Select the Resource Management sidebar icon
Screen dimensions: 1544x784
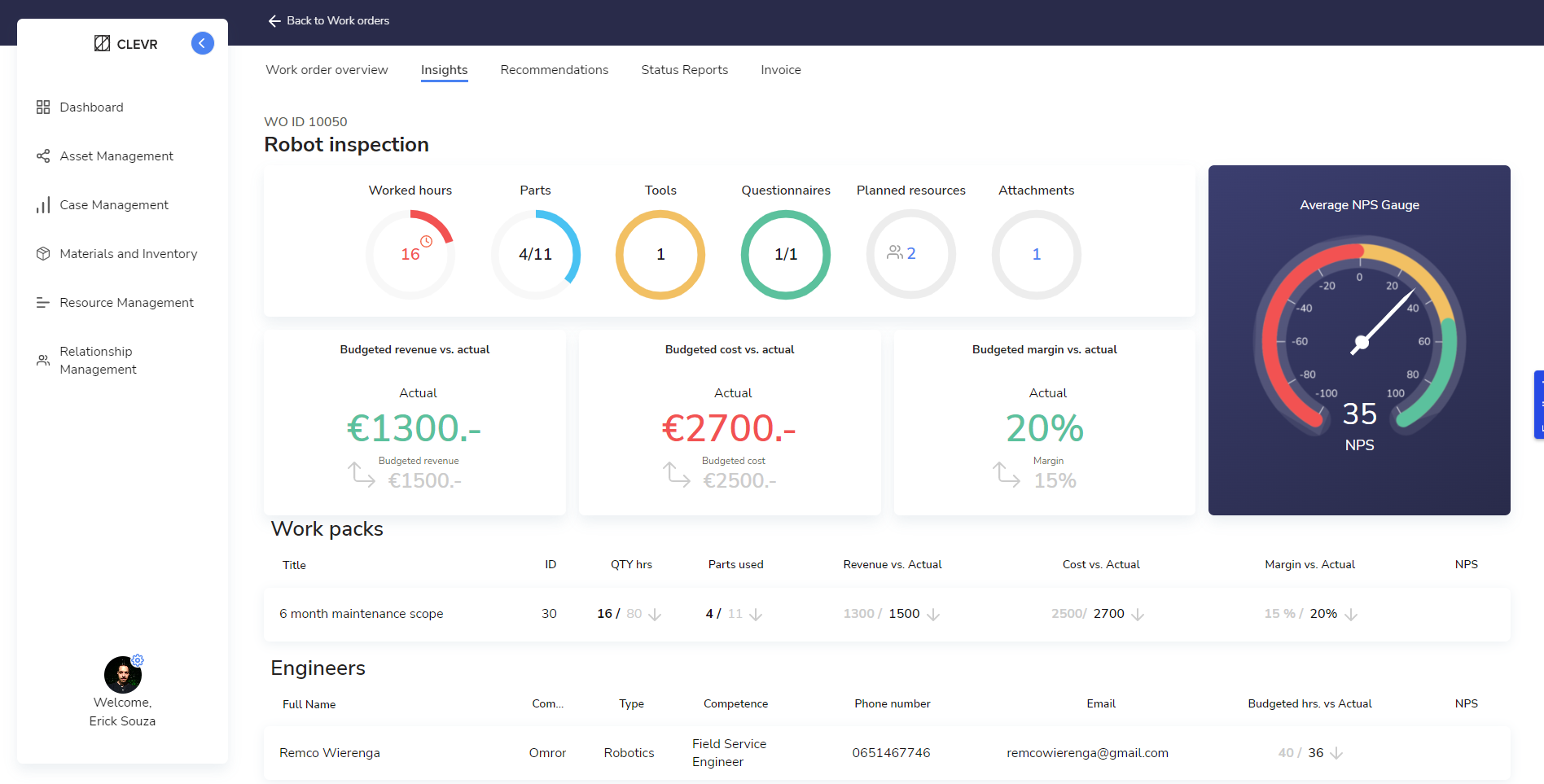(42, 302)
